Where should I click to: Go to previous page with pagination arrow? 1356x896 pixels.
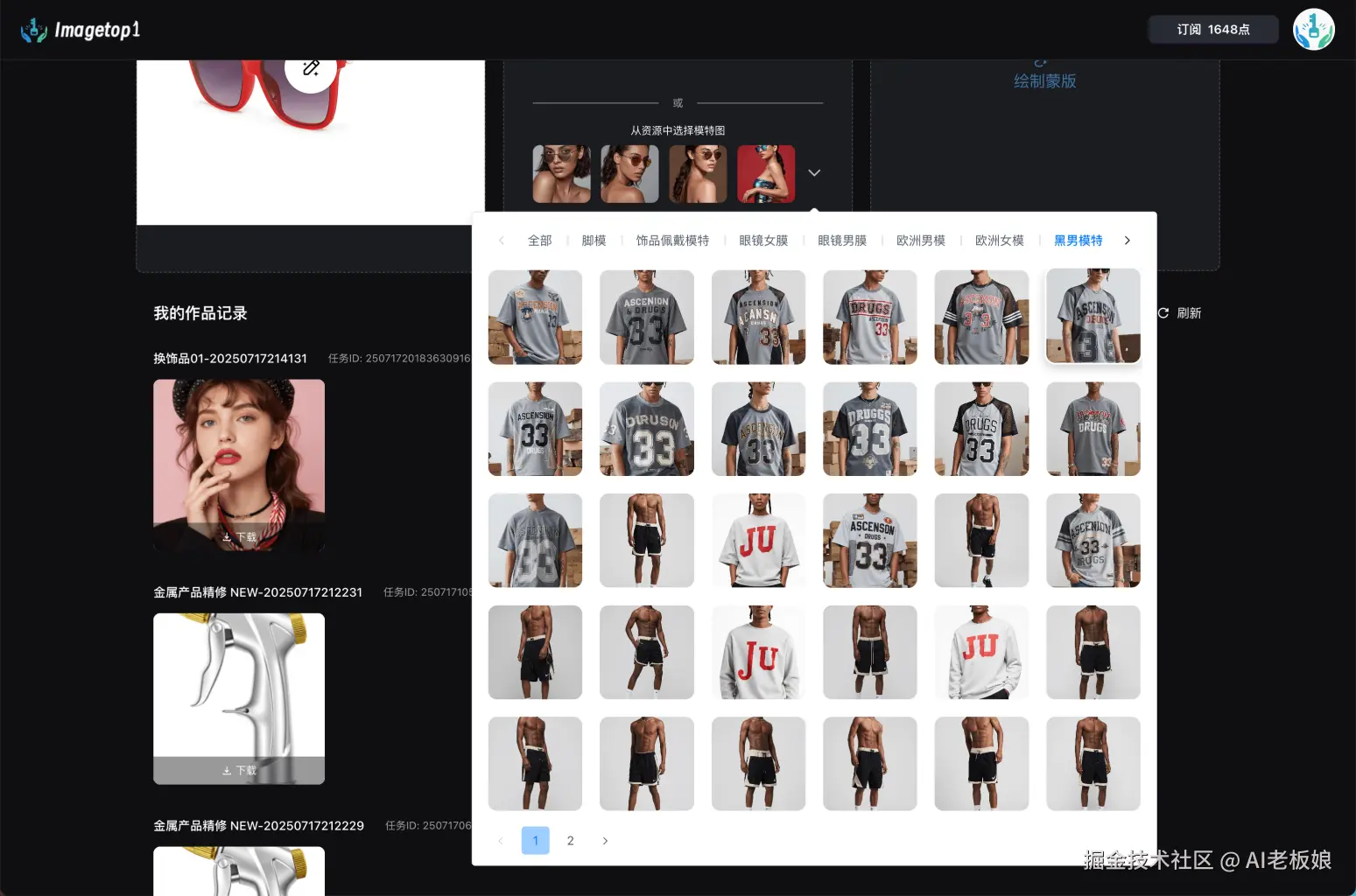(x=501, y=841)
